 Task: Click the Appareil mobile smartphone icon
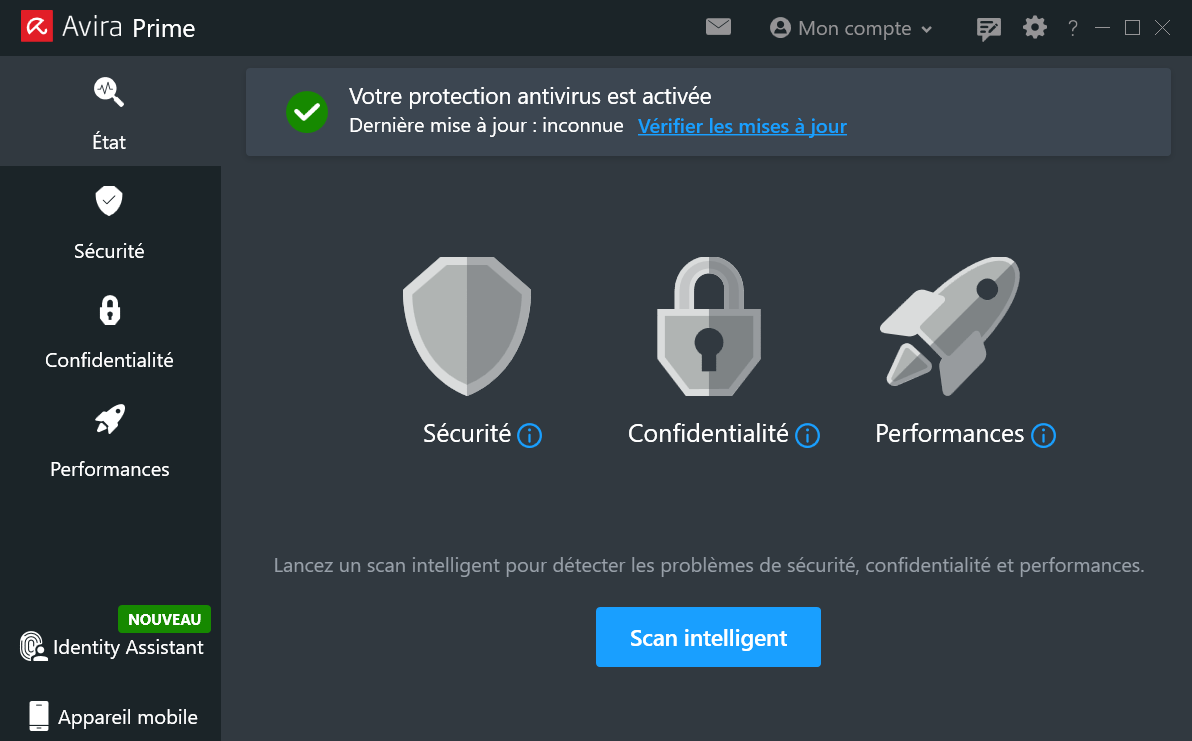[x=38, y=715]
